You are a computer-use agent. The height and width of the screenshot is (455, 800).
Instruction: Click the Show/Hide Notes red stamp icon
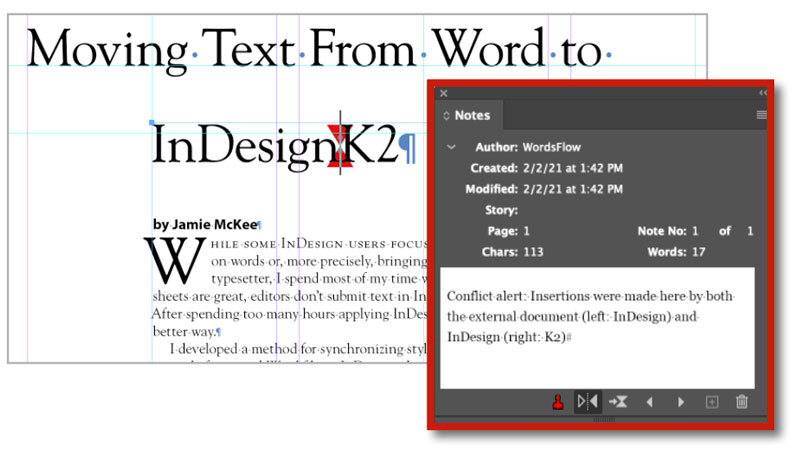[558, 402]
